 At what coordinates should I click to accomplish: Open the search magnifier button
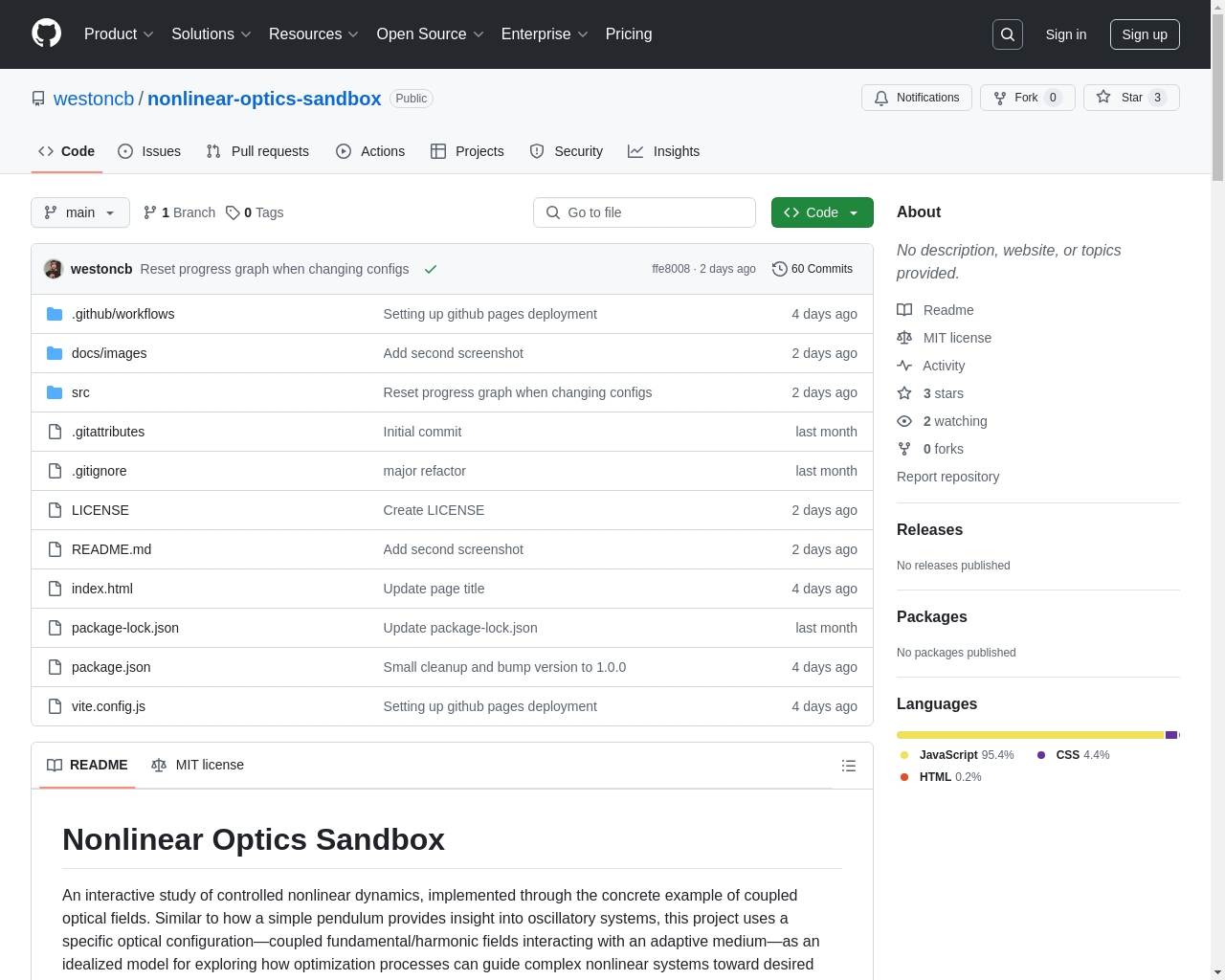coord(1008,34)
